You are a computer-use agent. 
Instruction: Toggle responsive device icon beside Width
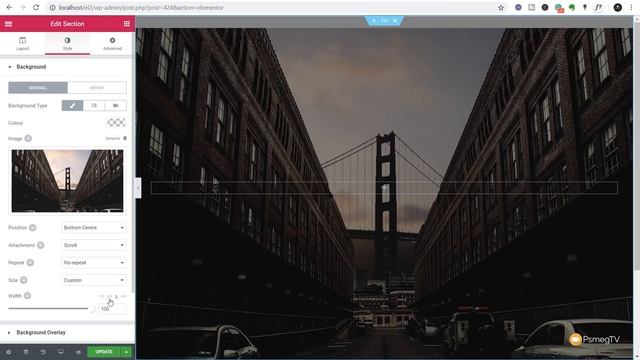[27, 296]
